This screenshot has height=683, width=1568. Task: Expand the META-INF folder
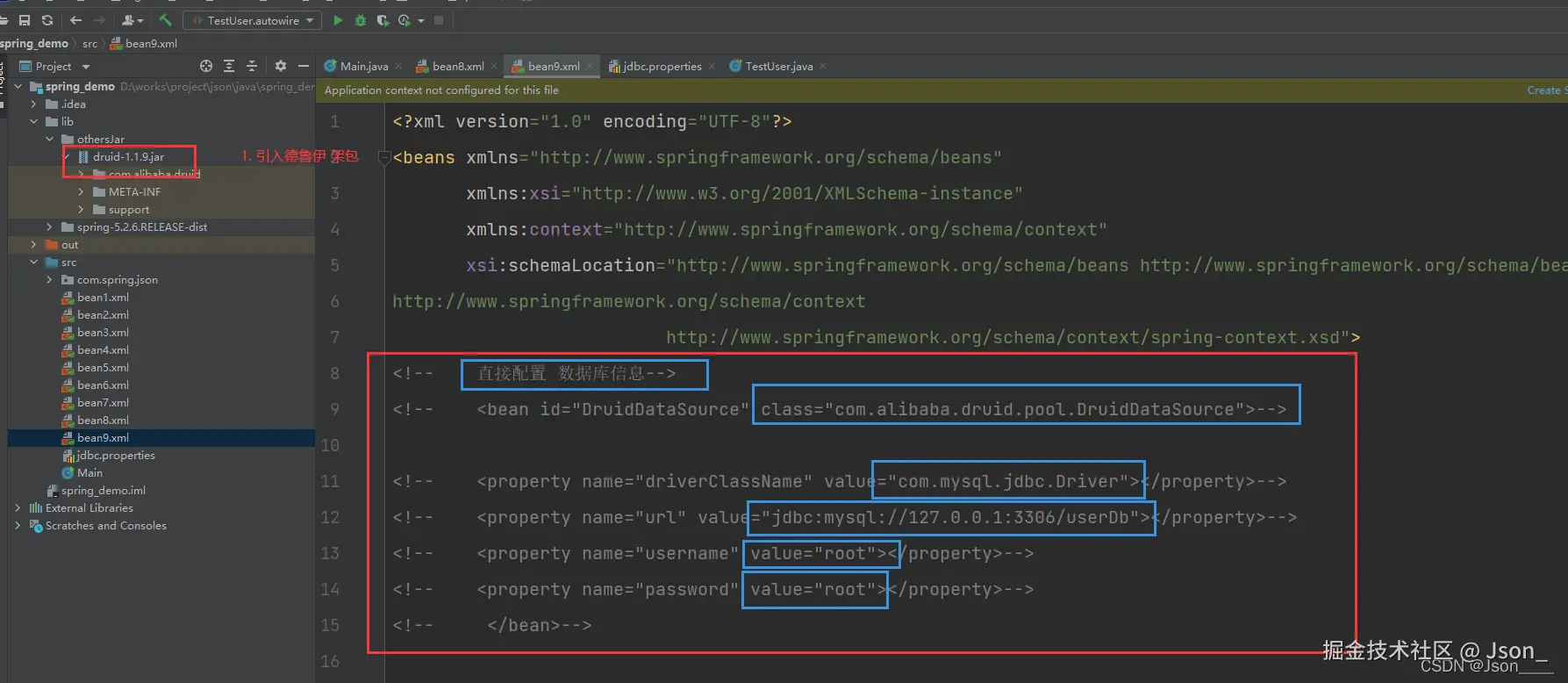click(82, 191)
